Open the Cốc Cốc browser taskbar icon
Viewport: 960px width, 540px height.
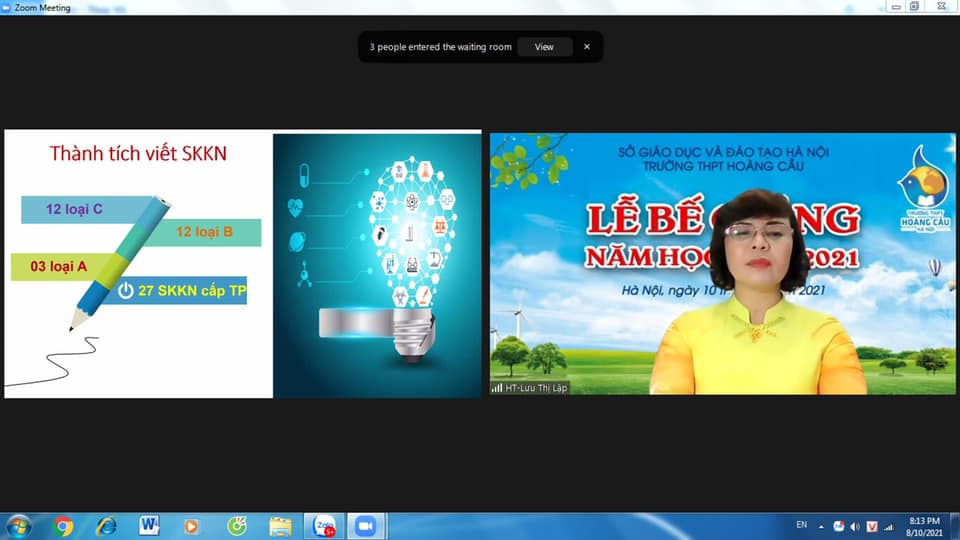pyautogui.click(x=236, y=526)
